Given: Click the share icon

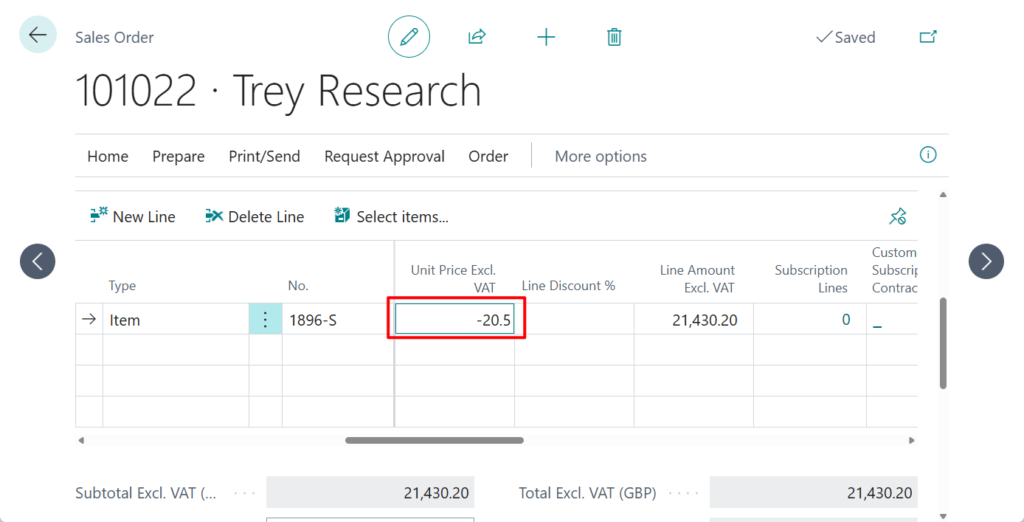Looking at the screenshot, I should pos(477,37).
